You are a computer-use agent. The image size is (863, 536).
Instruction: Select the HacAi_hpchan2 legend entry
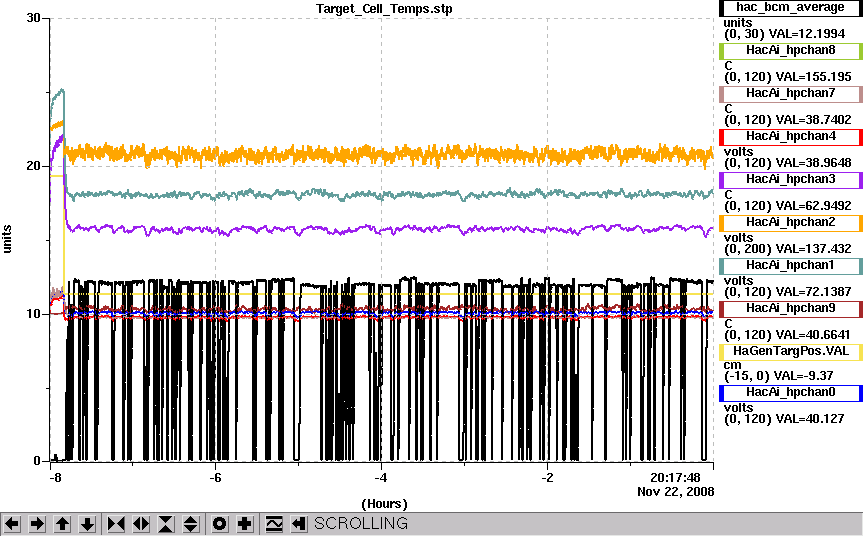pyautogui.click(x=790, y=222)
